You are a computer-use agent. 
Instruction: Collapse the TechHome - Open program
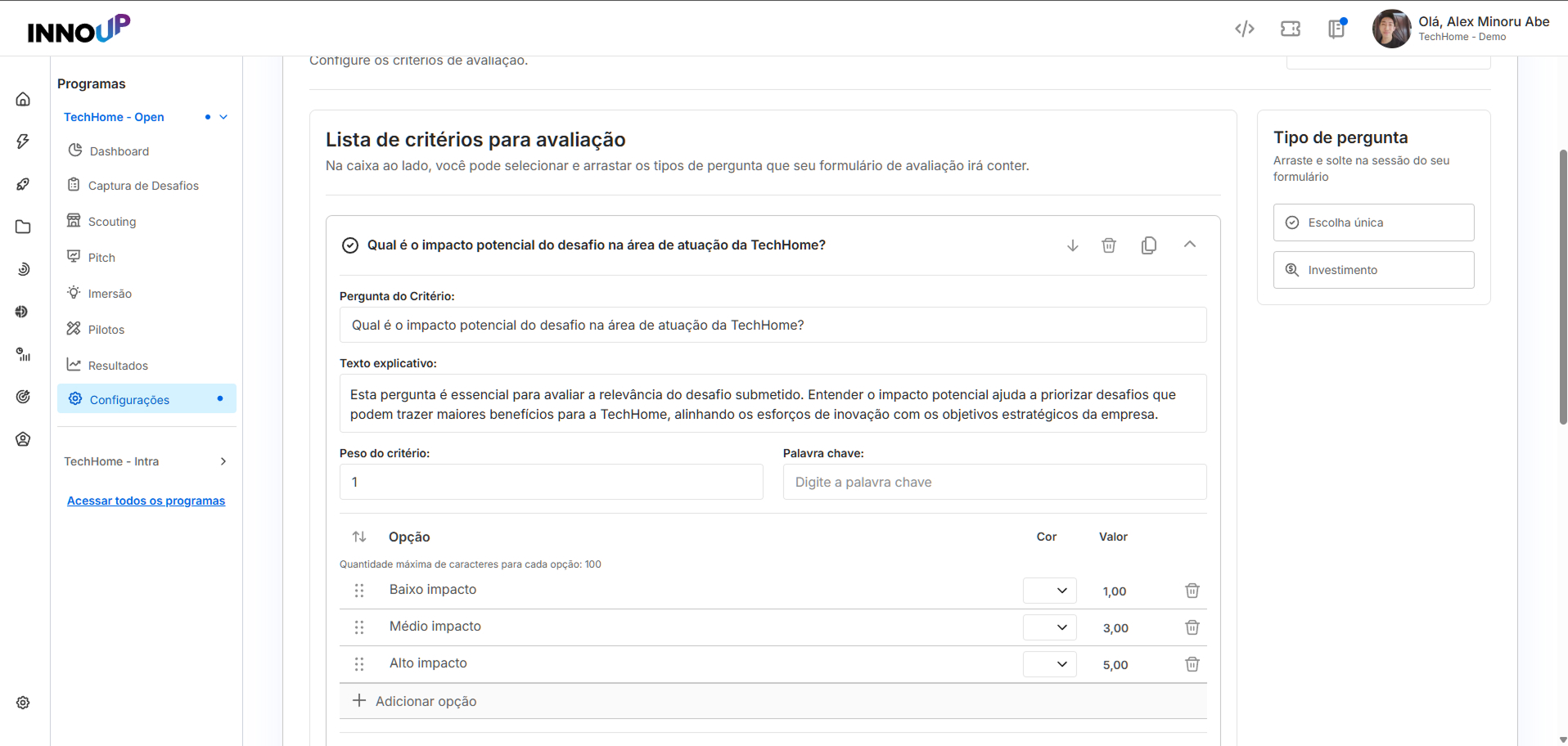223,117
